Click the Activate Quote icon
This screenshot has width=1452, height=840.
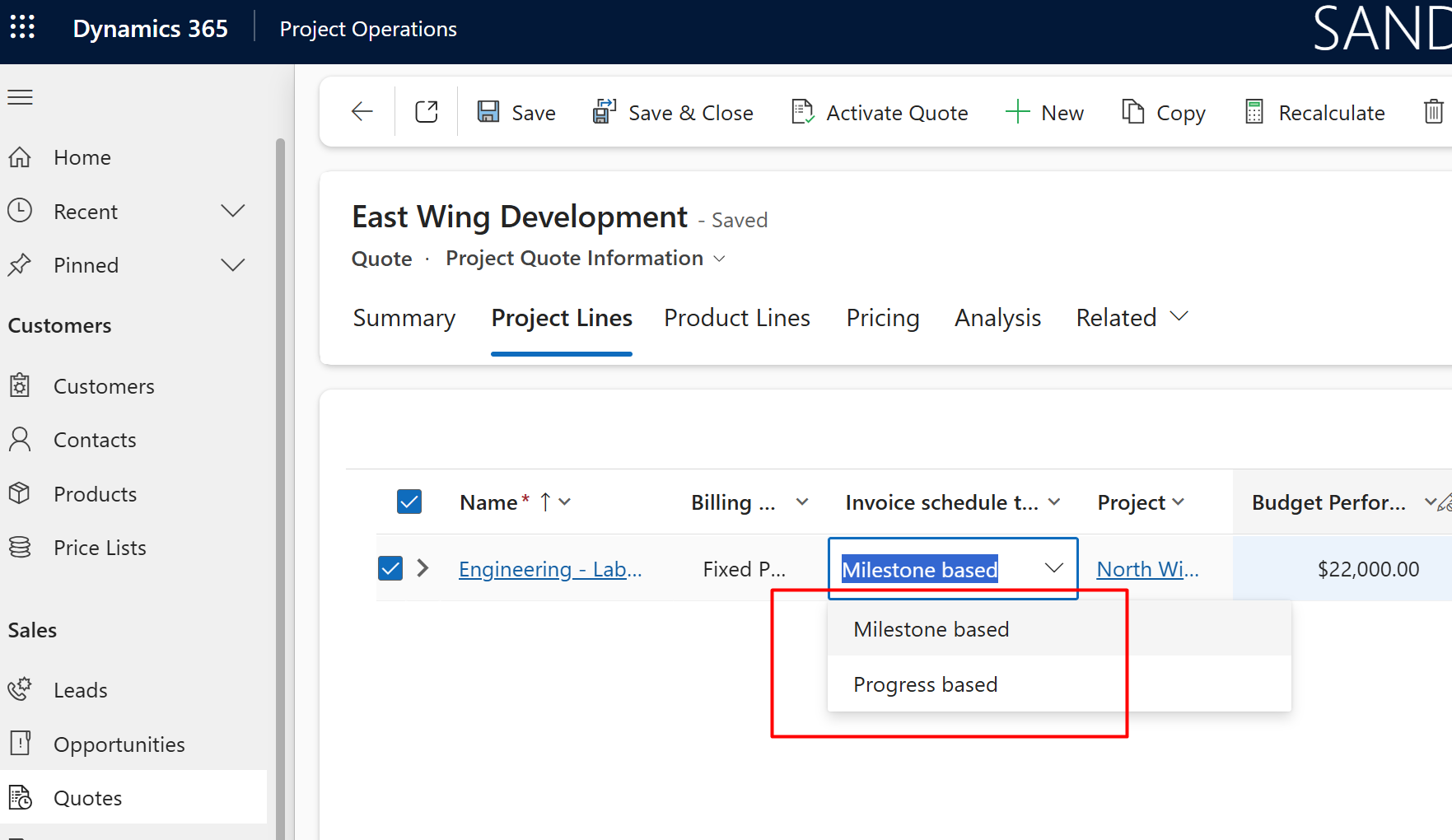[801, 112]
